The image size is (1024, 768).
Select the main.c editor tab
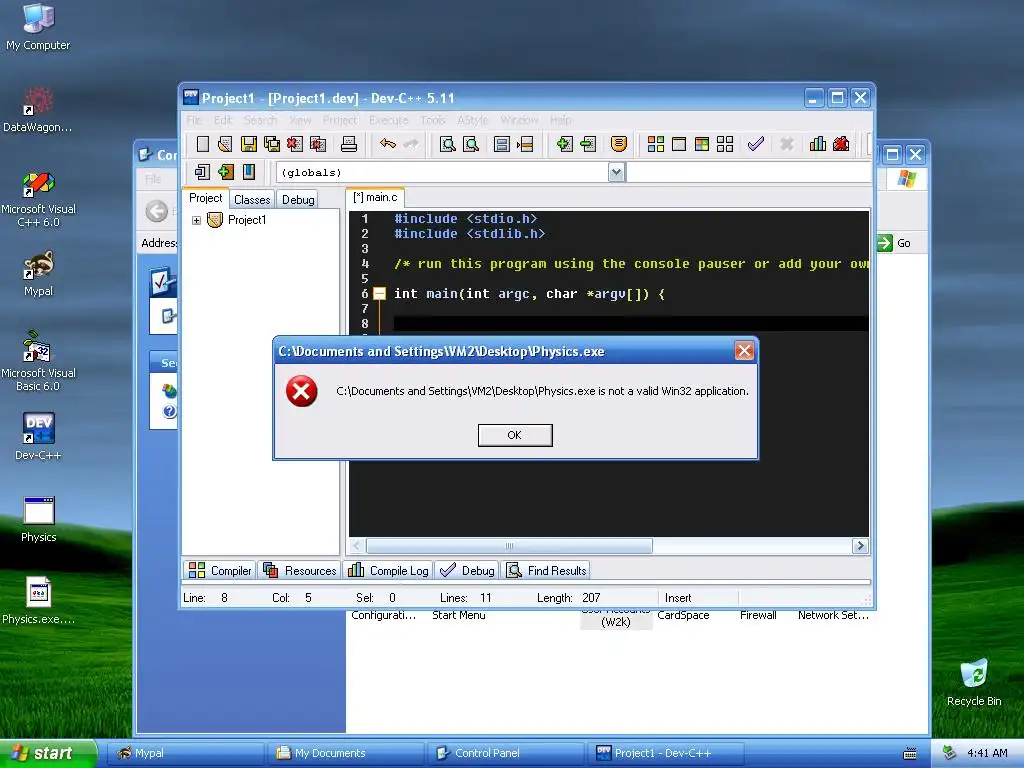pyautogui.click(x=376, y=197)
